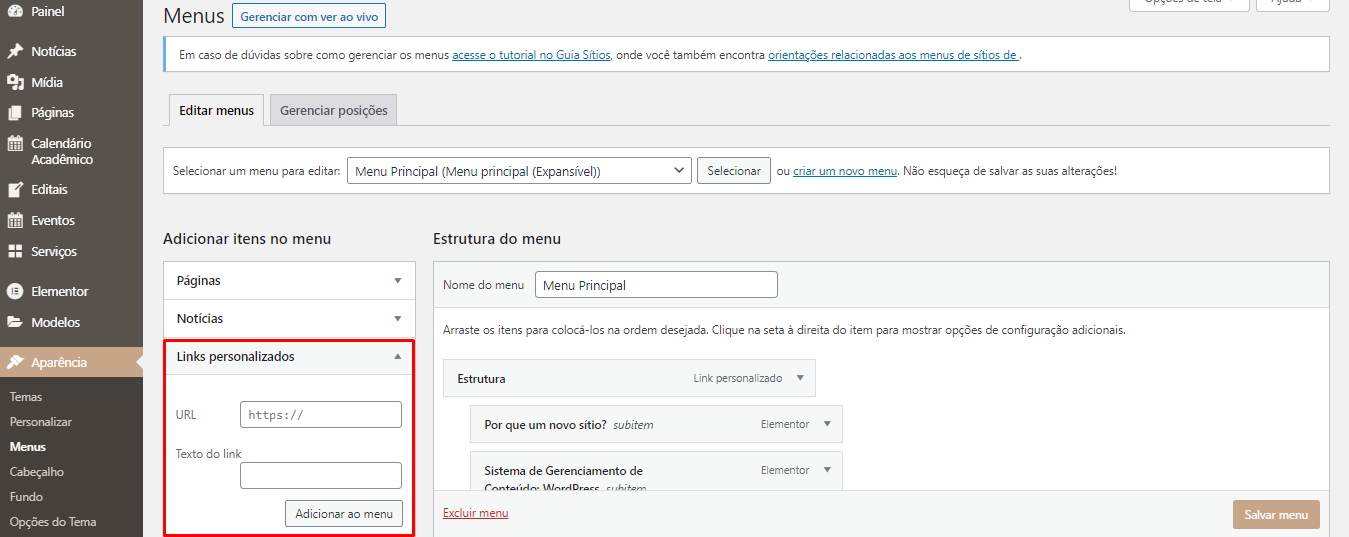
Task: Open Personalizar under Aparência submenu
Action: (41, 422)
